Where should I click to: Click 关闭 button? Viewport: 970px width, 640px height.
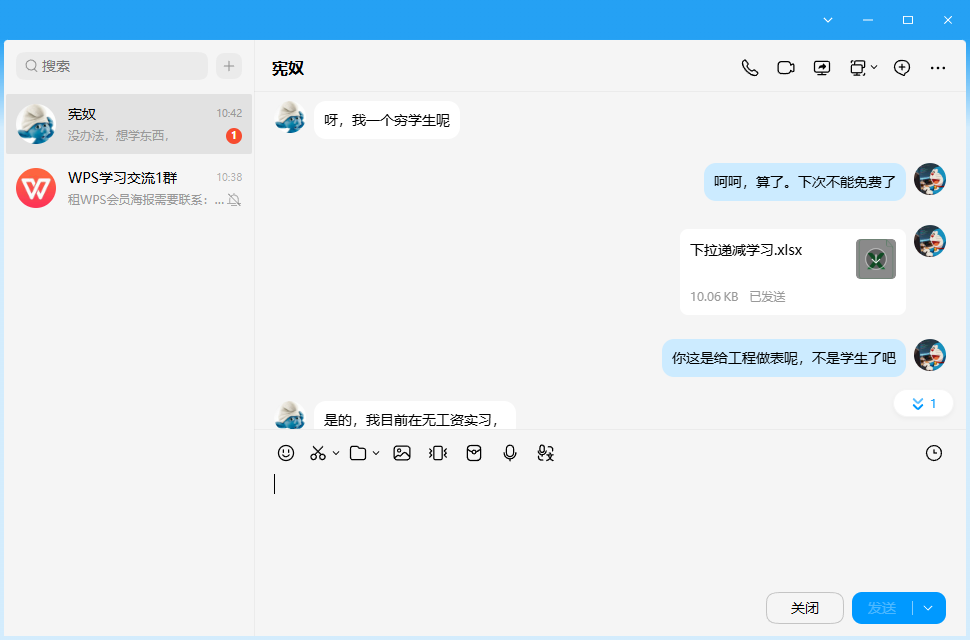click(x=805, y=608)
